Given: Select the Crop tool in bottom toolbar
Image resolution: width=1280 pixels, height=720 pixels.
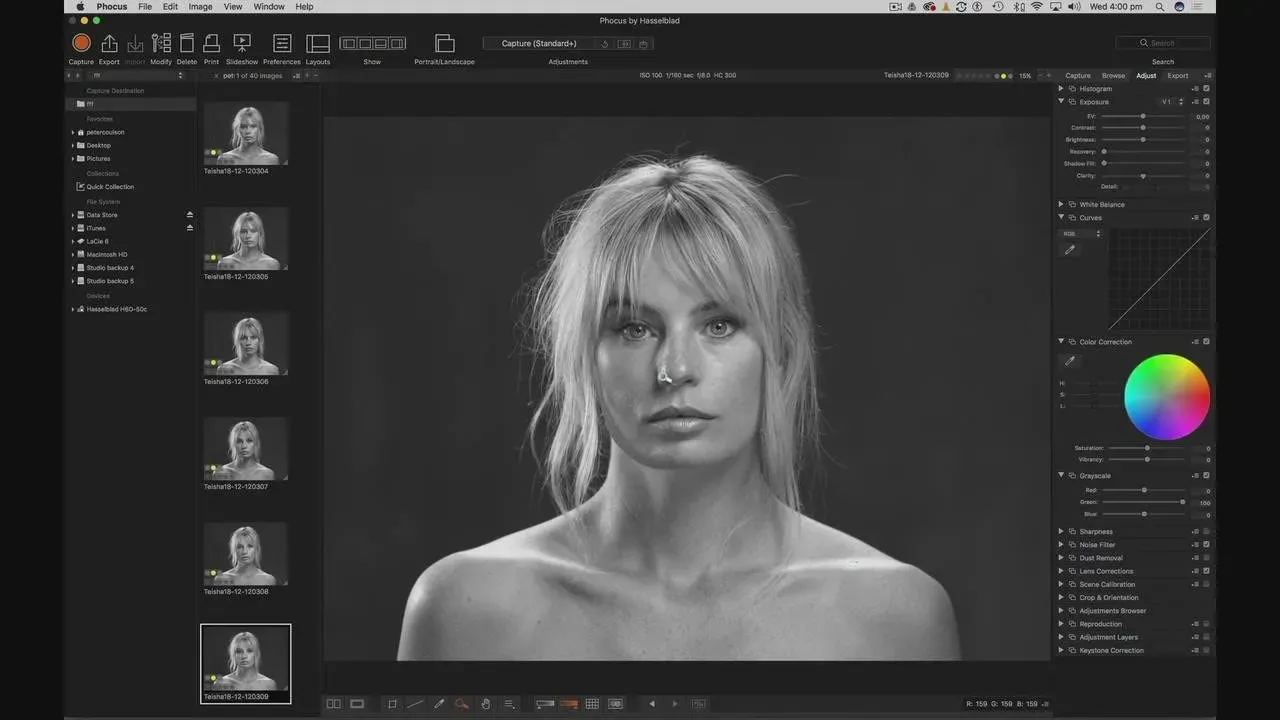Looking at the screenshot, I should pos(392,704).
